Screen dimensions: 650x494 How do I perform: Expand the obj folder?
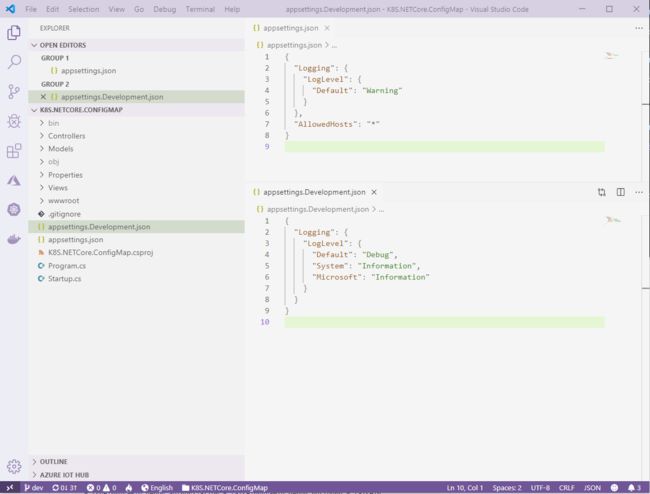tap(137, 162)
